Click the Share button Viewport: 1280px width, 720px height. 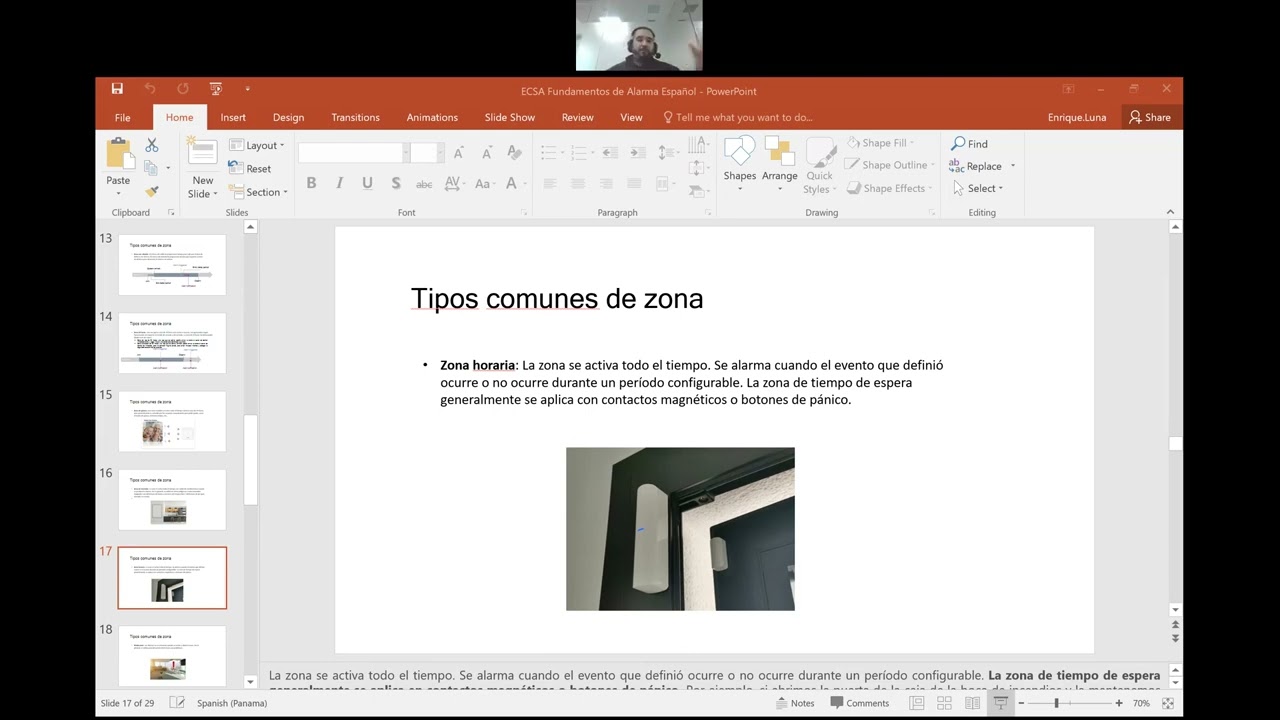pos(1150,117)
